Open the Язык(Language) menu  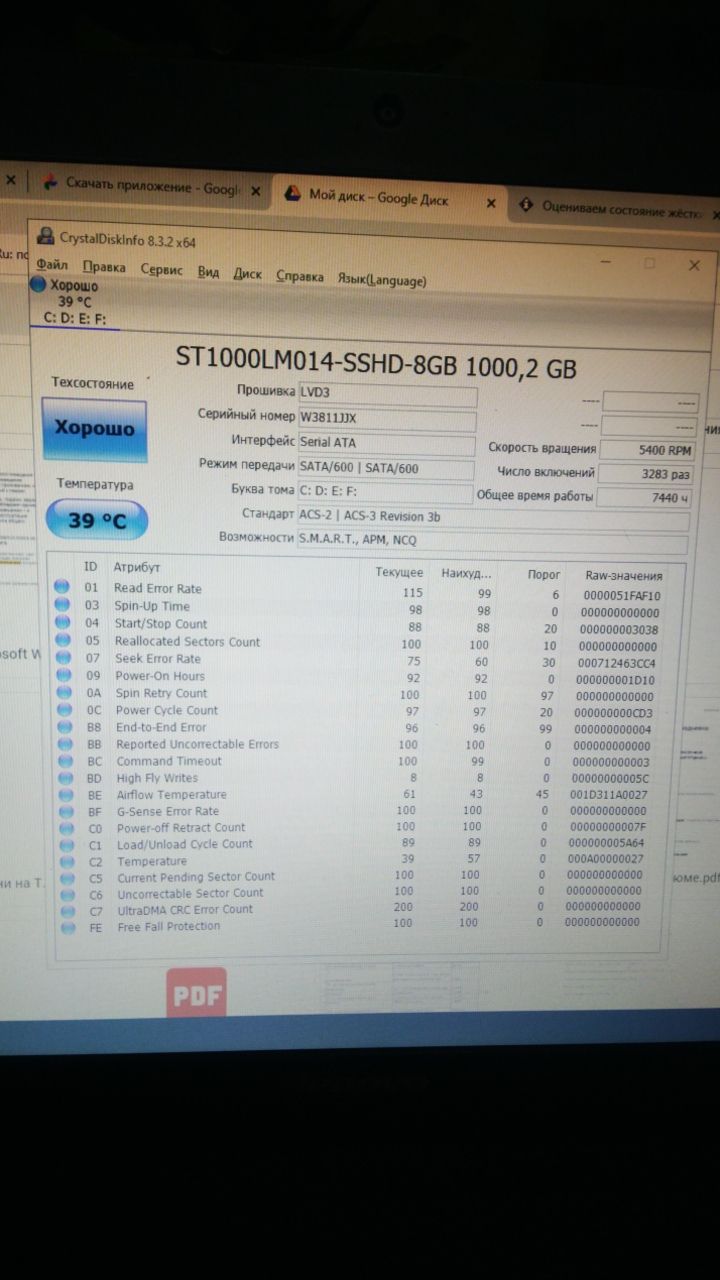(x=382, y=280)
